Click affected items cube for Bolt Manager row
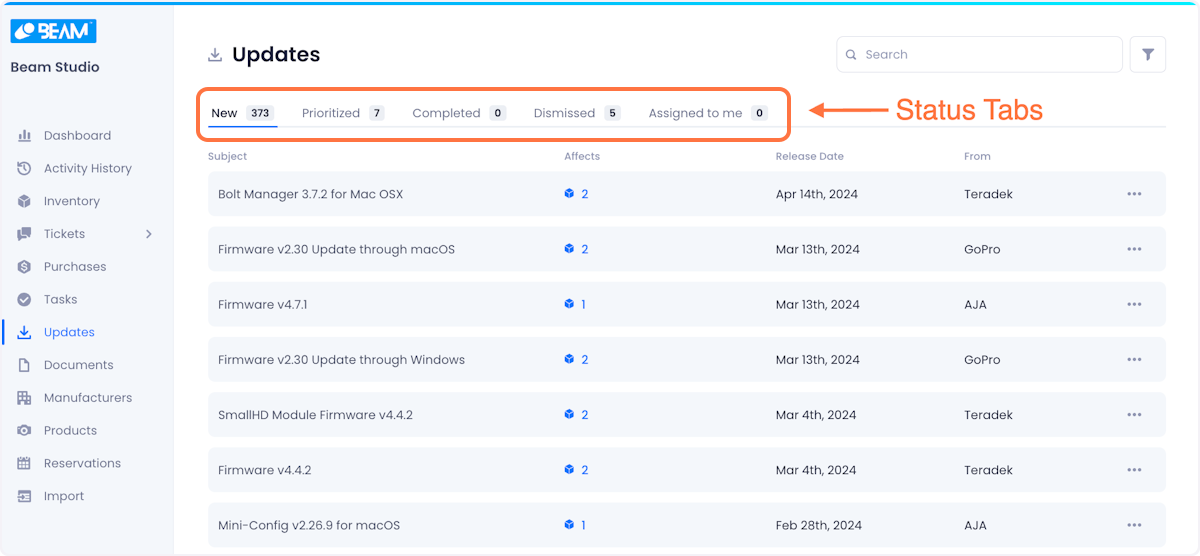 pos(569,194)
